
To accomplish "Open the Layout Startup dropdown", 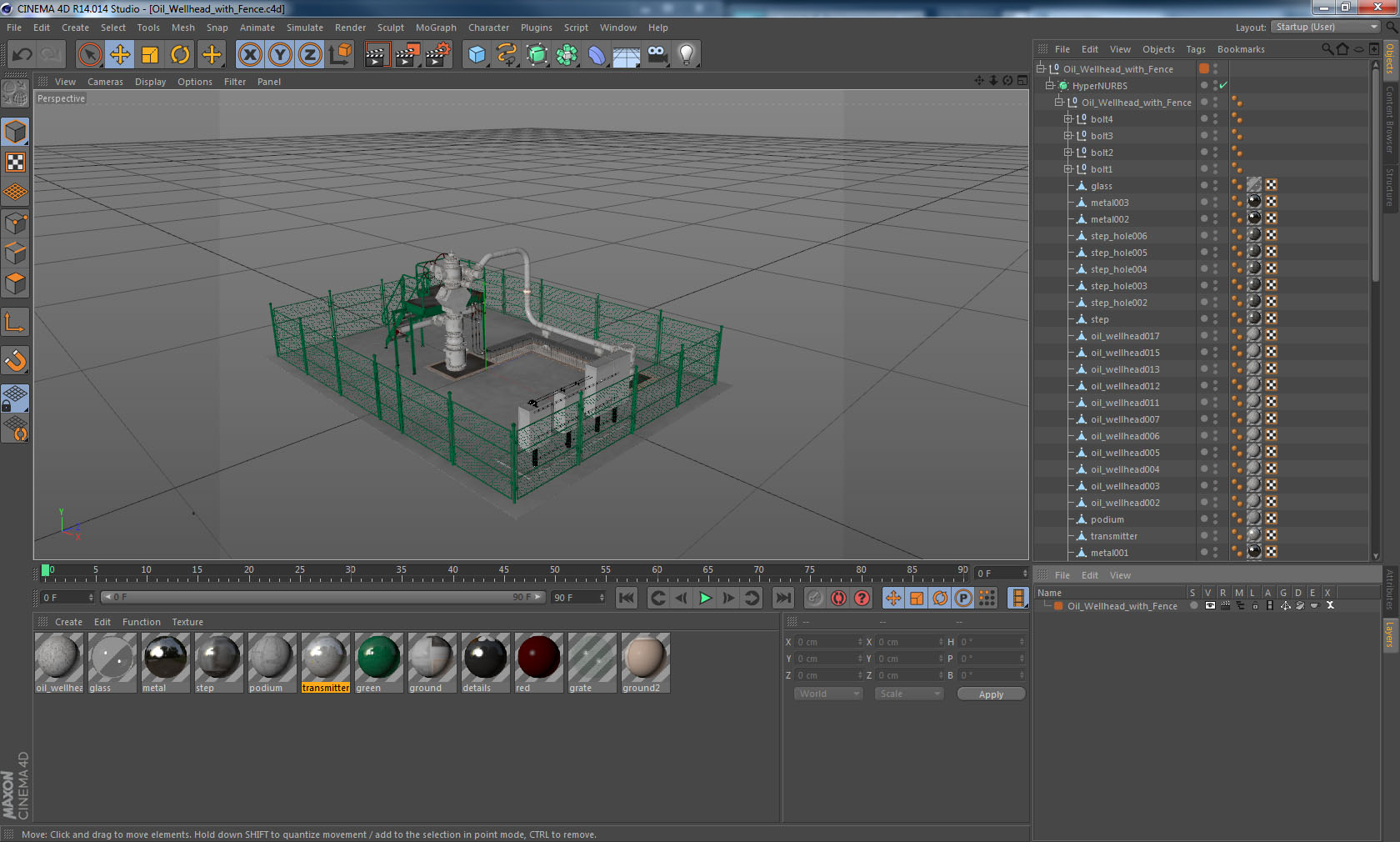I will coord(1326,28).
